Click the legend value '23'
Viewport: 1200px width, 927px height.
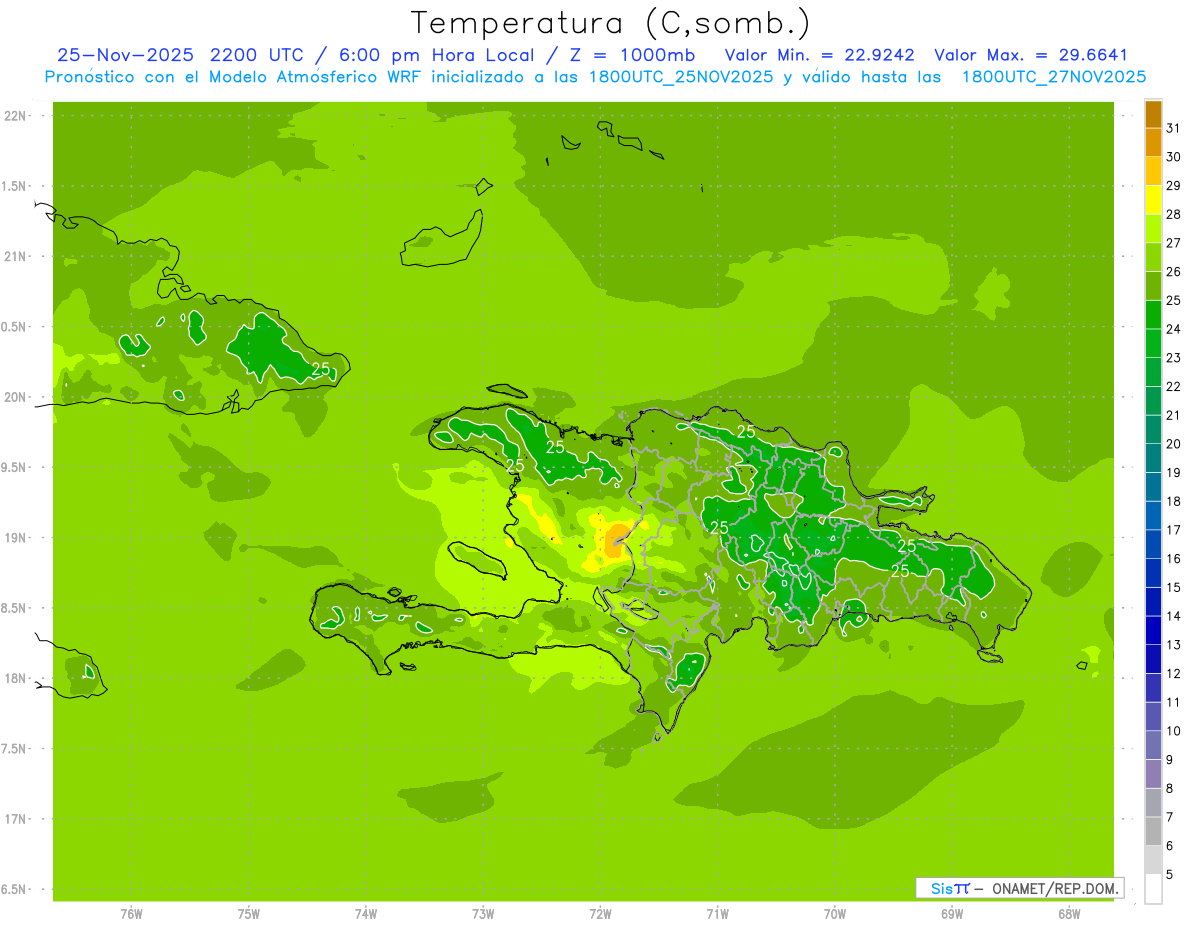[x=1174, y=358]
